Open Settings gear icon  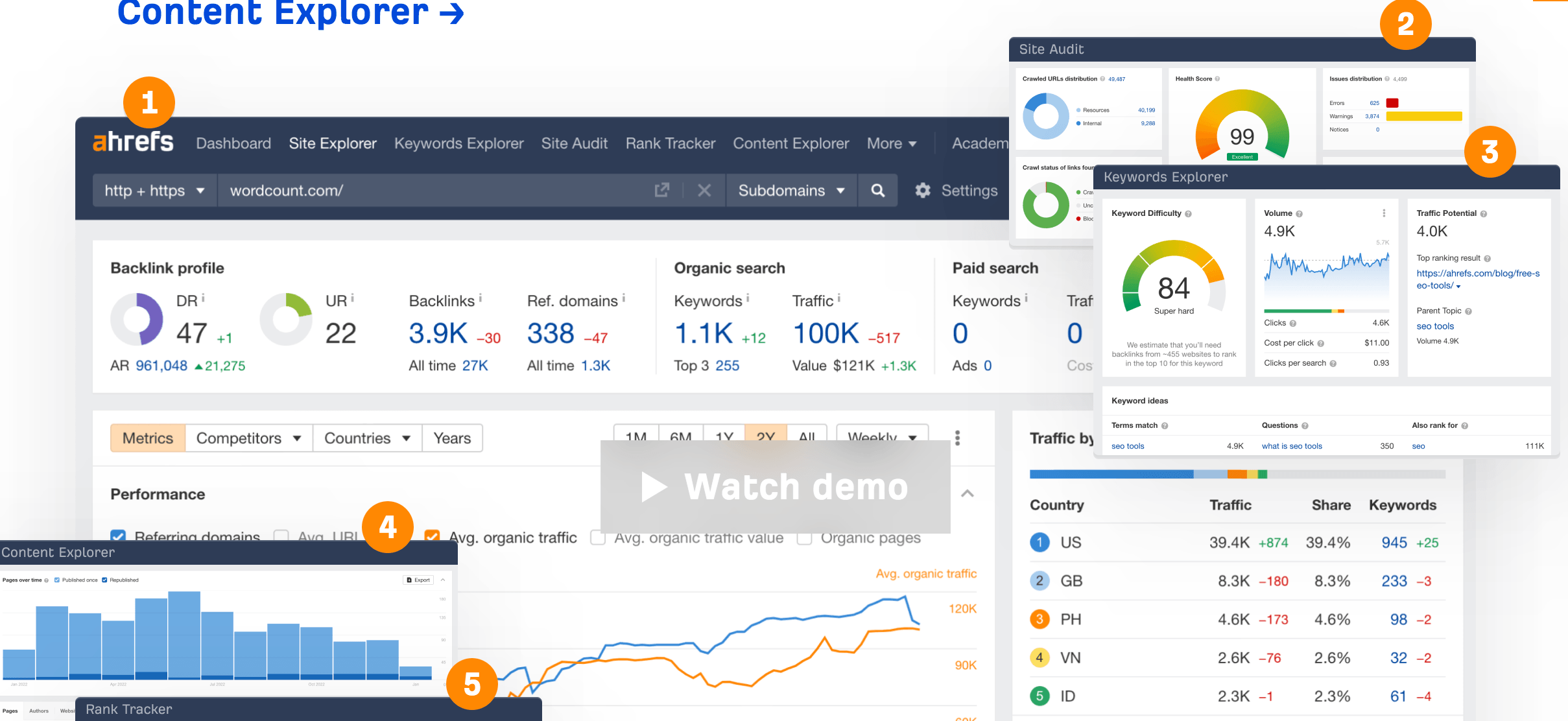click(x=922, y=190)
